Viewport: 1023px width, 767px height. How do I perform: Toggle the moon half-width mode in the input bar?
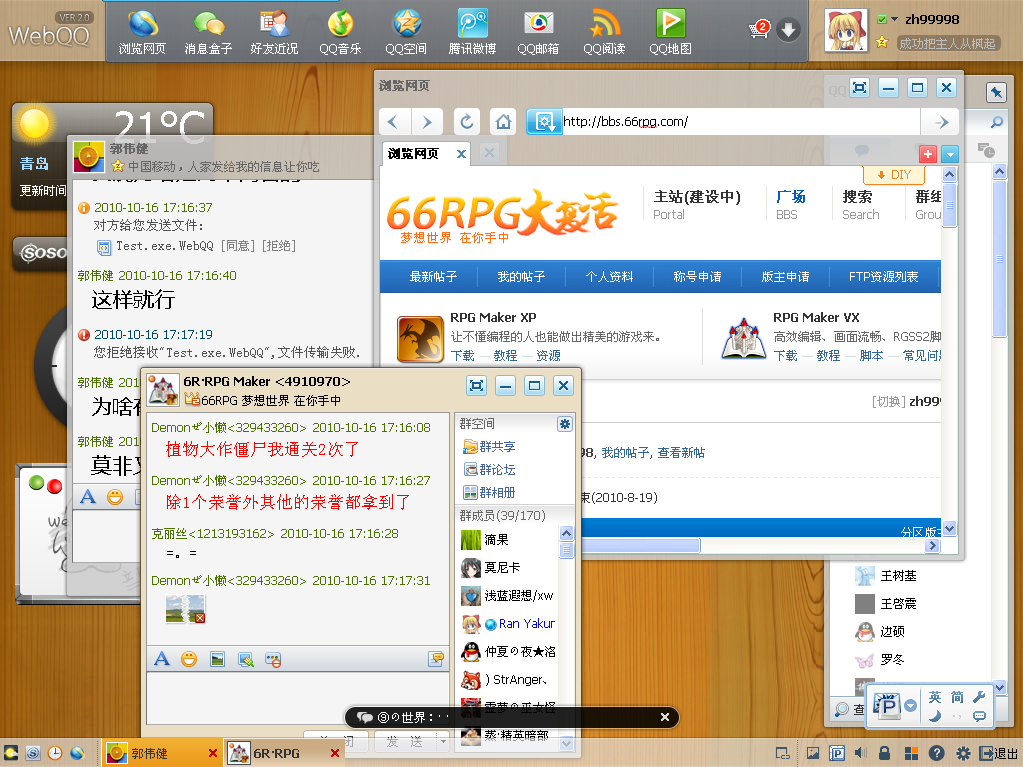(x=935, y=716)
